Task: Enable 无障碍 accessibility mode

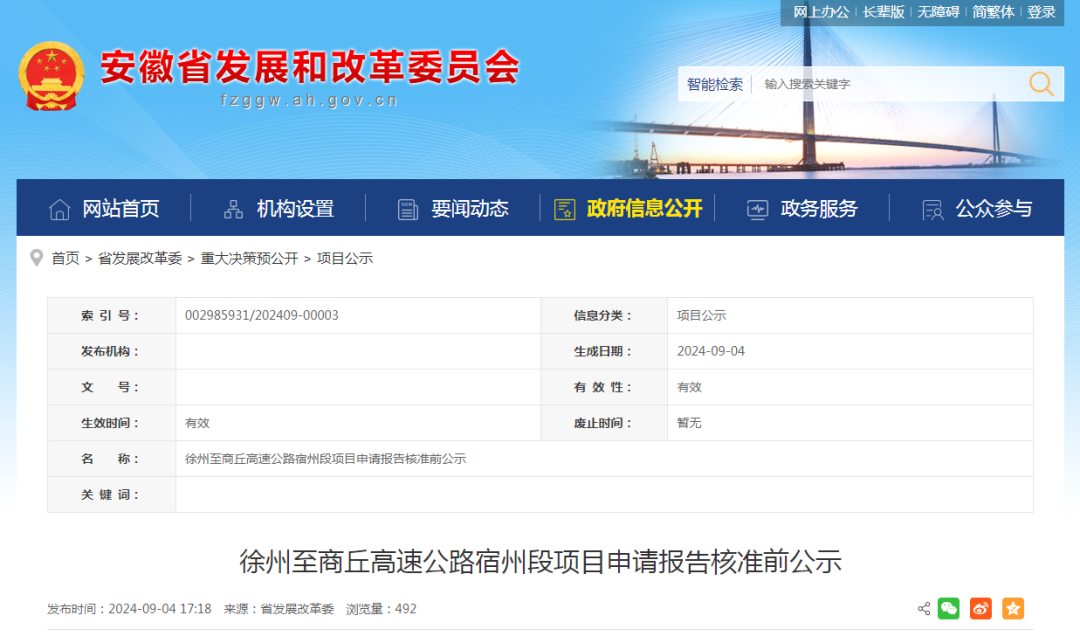Action: tap(936, 12)
